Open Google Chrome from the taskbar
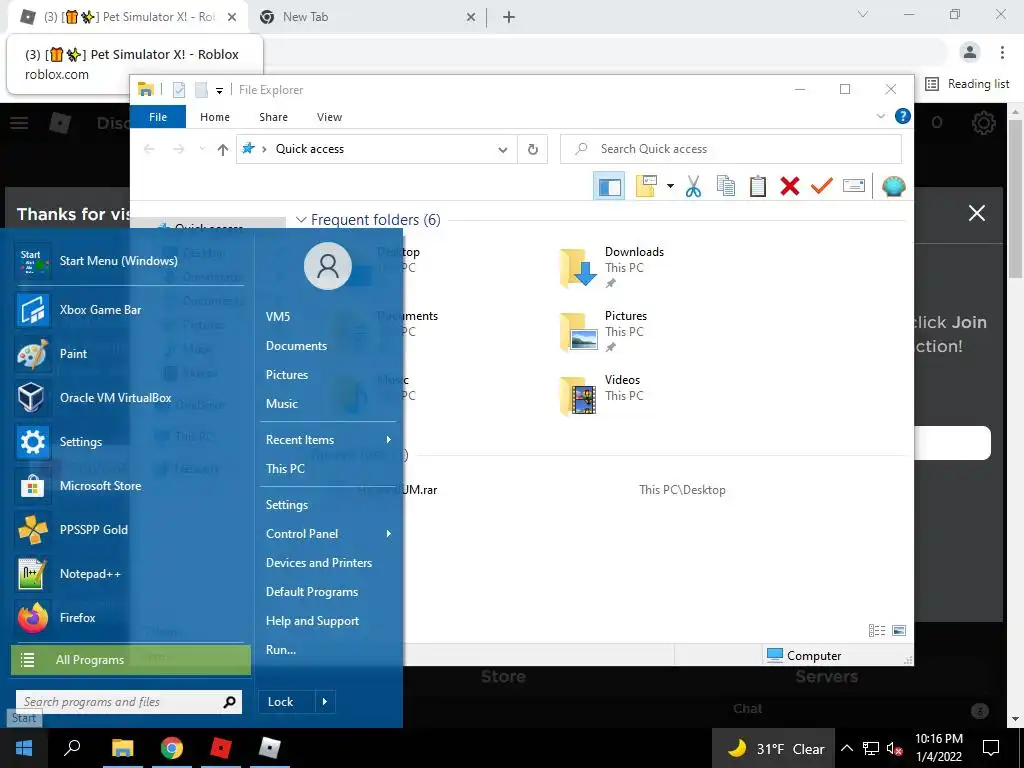Screen dimensions: 1024x768 (172, 748)
